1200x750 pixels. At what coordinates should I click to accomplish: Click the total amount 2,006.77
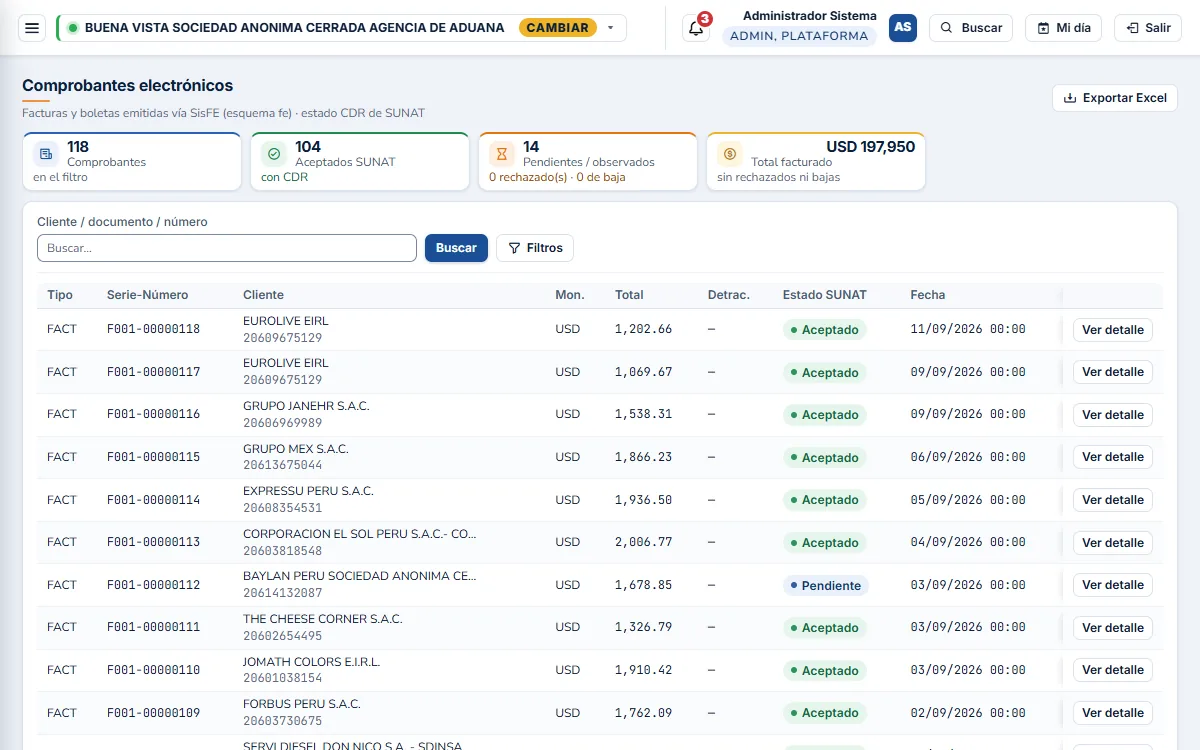coord(643,542)
